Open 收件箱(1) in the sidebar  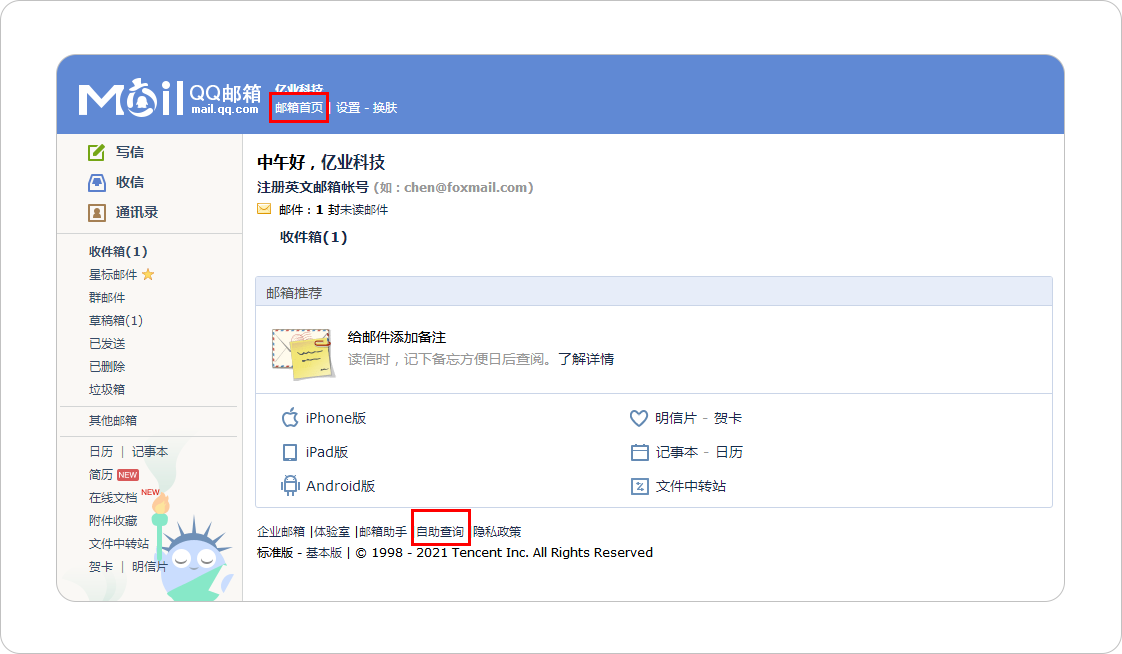[118, 251]
